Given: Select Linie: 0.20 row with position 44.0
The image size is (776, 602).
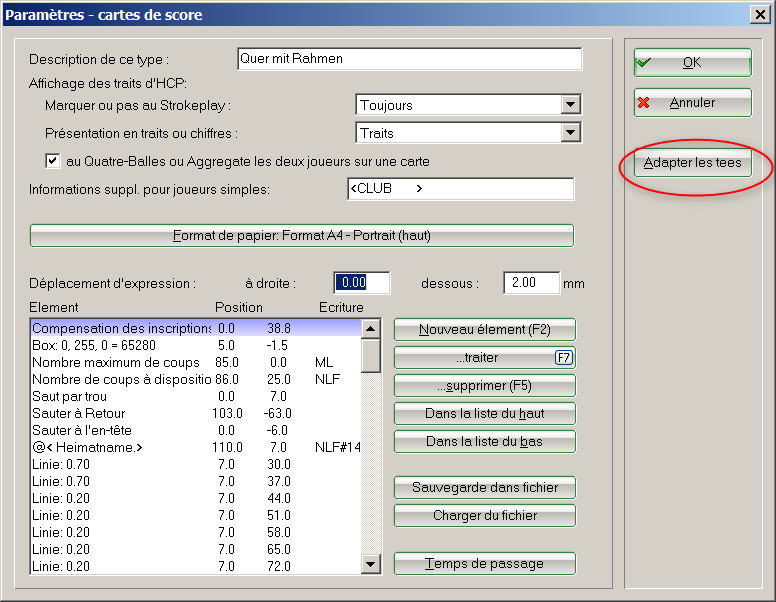Looking at the screenshot, I should (x=196, y=498).
